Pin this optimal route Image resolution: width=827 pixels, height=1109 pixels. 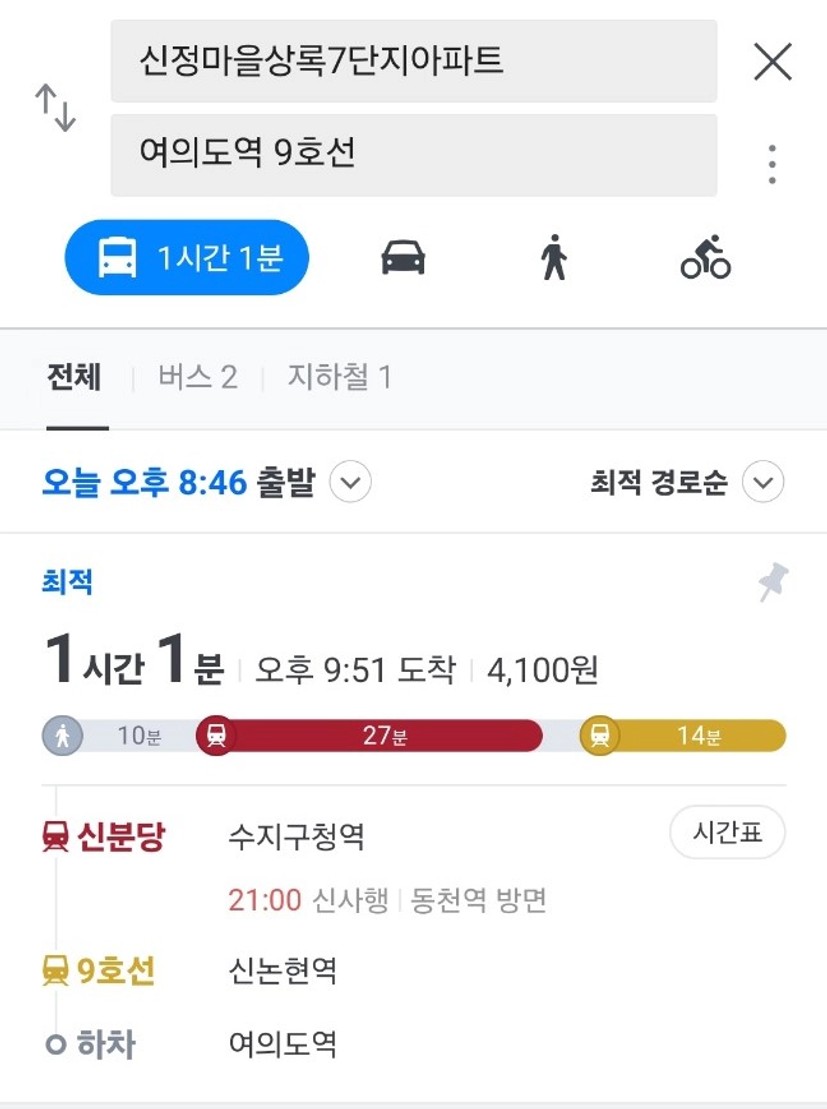pos(773,582)
